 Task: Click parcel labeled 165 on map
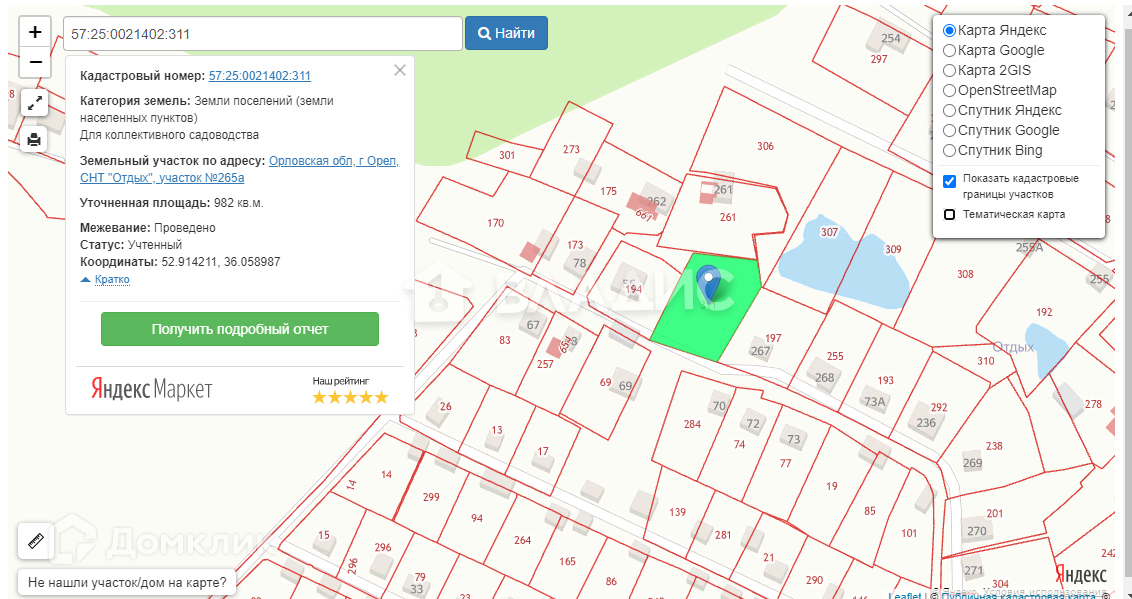point(567,561)
